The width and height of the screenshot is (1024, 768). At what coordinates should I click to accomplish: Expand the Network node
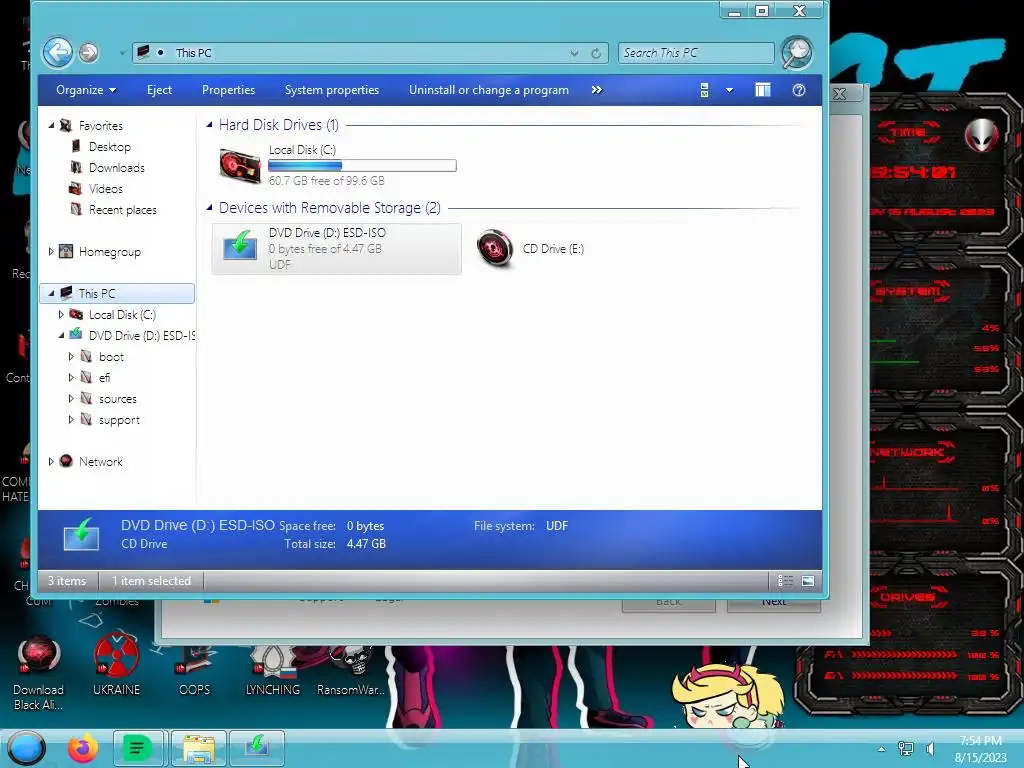click(x=51, y=462)
